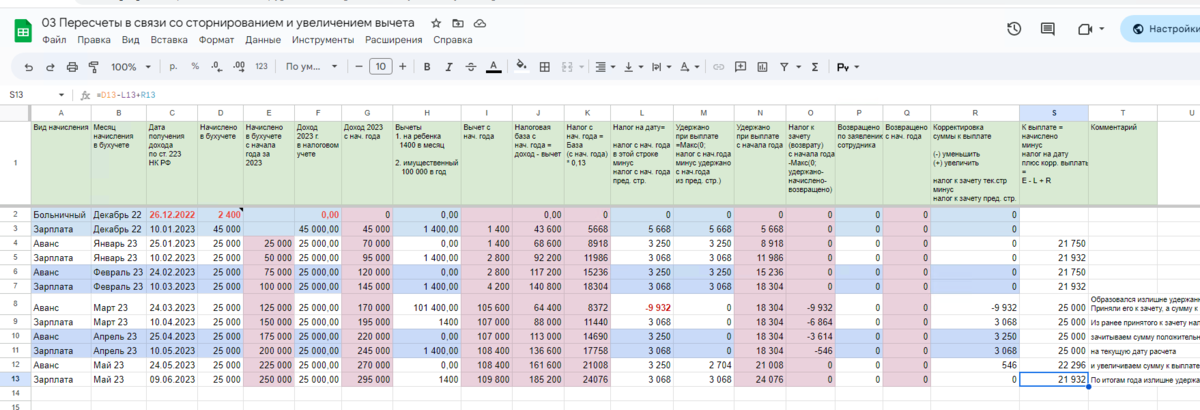Open the fill color bucket
This screenshot has height=410, width=1200.
click(x=520, y=67)
